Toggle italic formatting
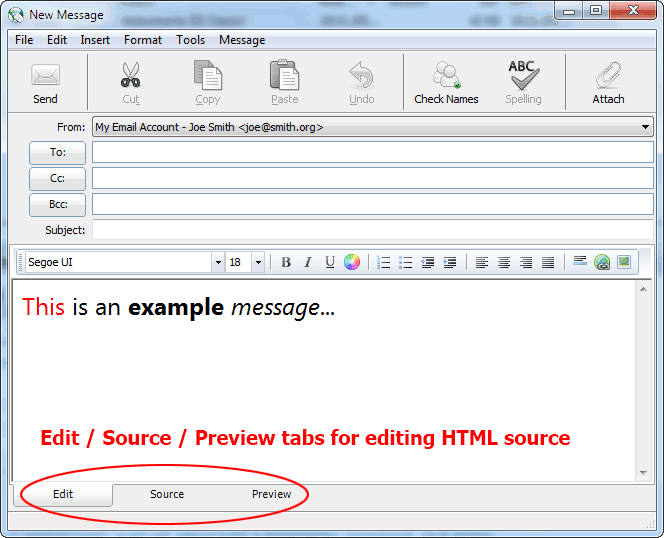The width and height of the screenshot is (664, 538). click(x=308, y=262)
